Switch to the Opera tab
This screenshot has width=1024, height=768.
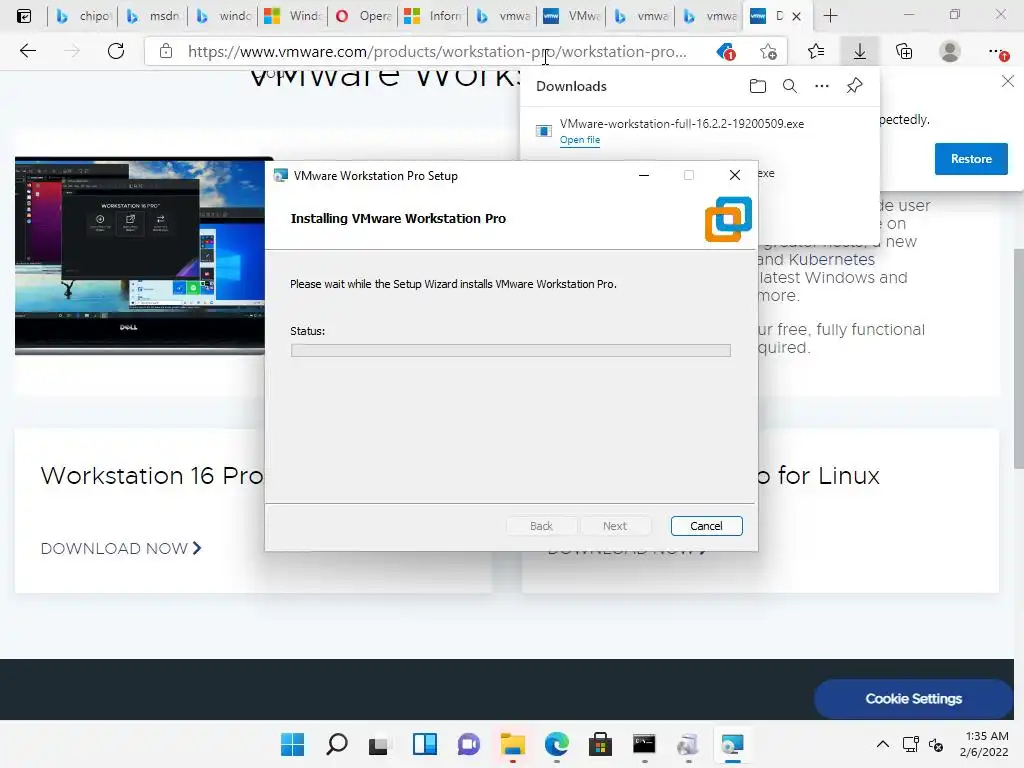(362, 16)
